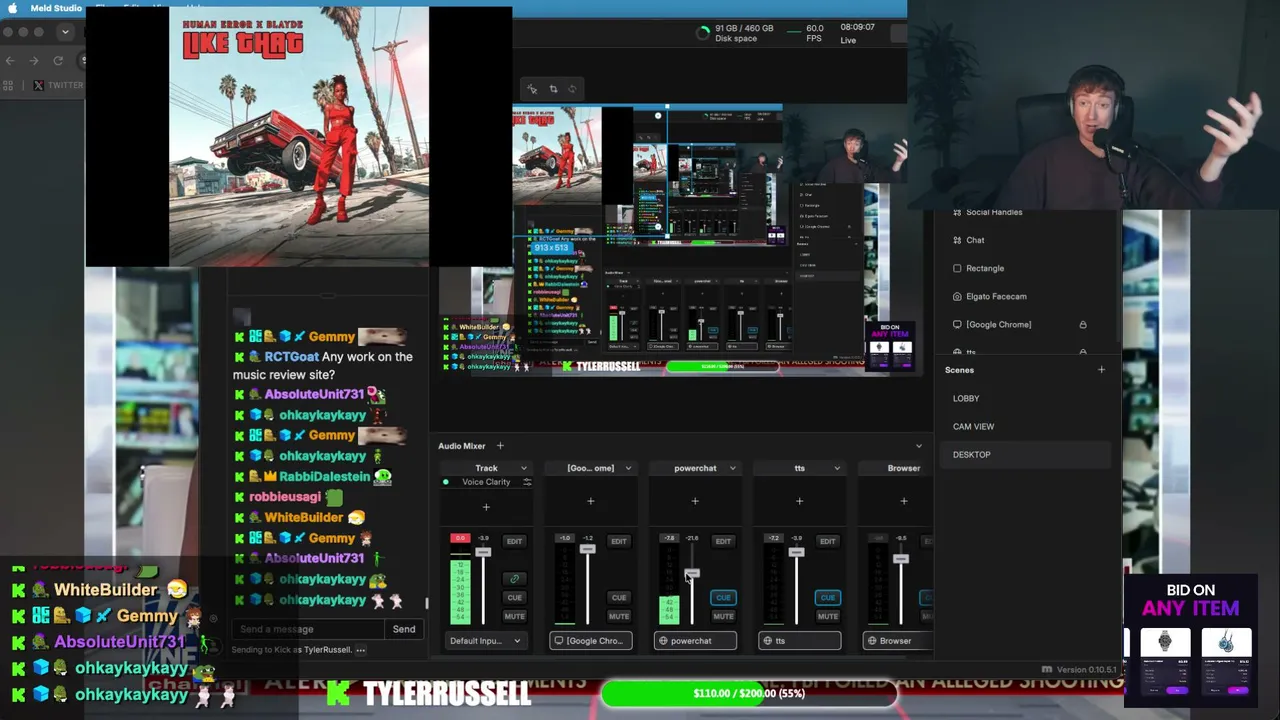Click the disk space ring indicator
1280x720 pixels.
(x=703, y=33)
